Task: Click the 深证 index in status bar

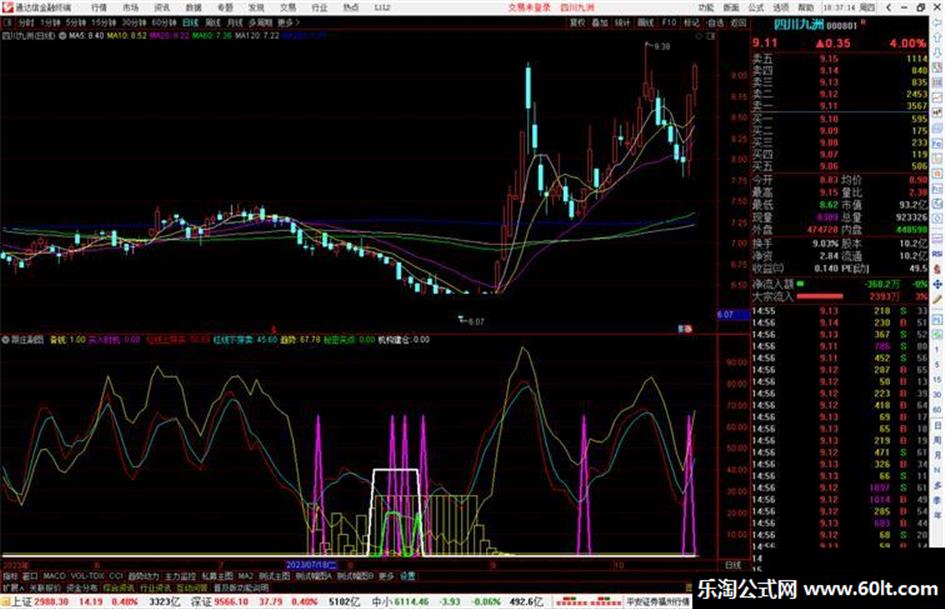Action: (x=202, y=602)
